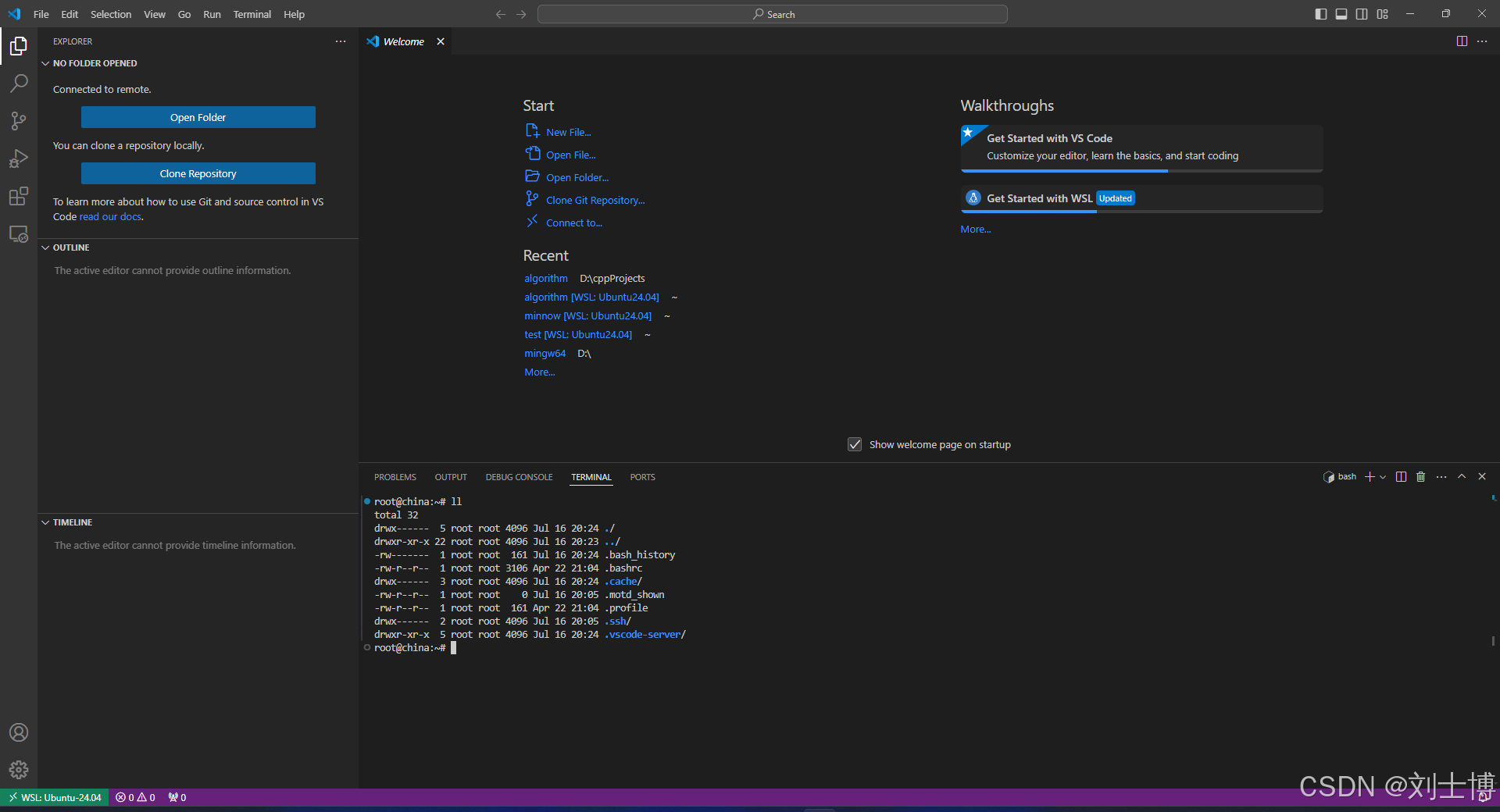Open the errors and warnings status item
The width and height of the screenshot is (1500, 812).
tap(135, 797)
